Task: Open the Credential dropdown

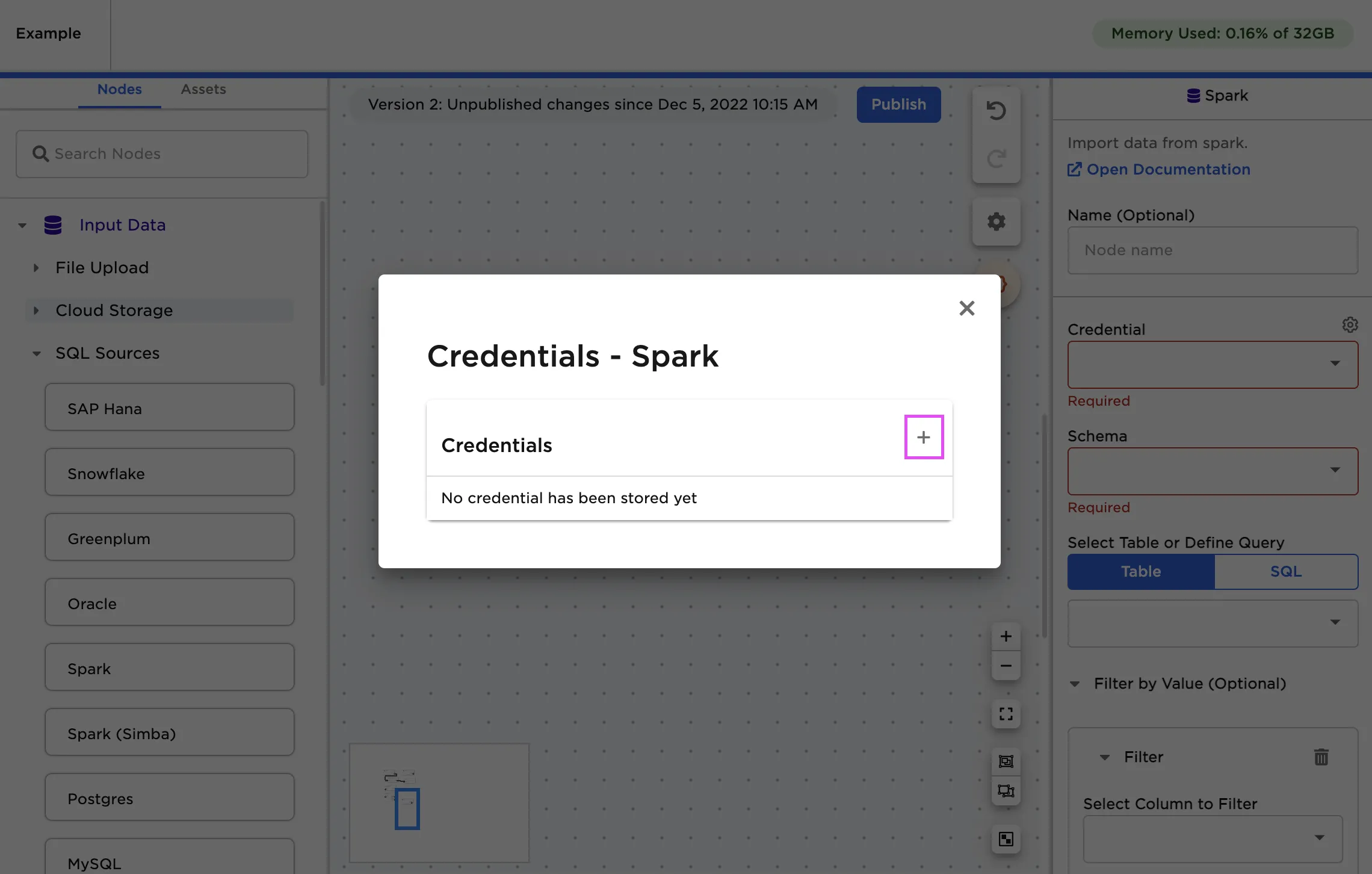Action: pyautogui.click(x=1213, y=364)
